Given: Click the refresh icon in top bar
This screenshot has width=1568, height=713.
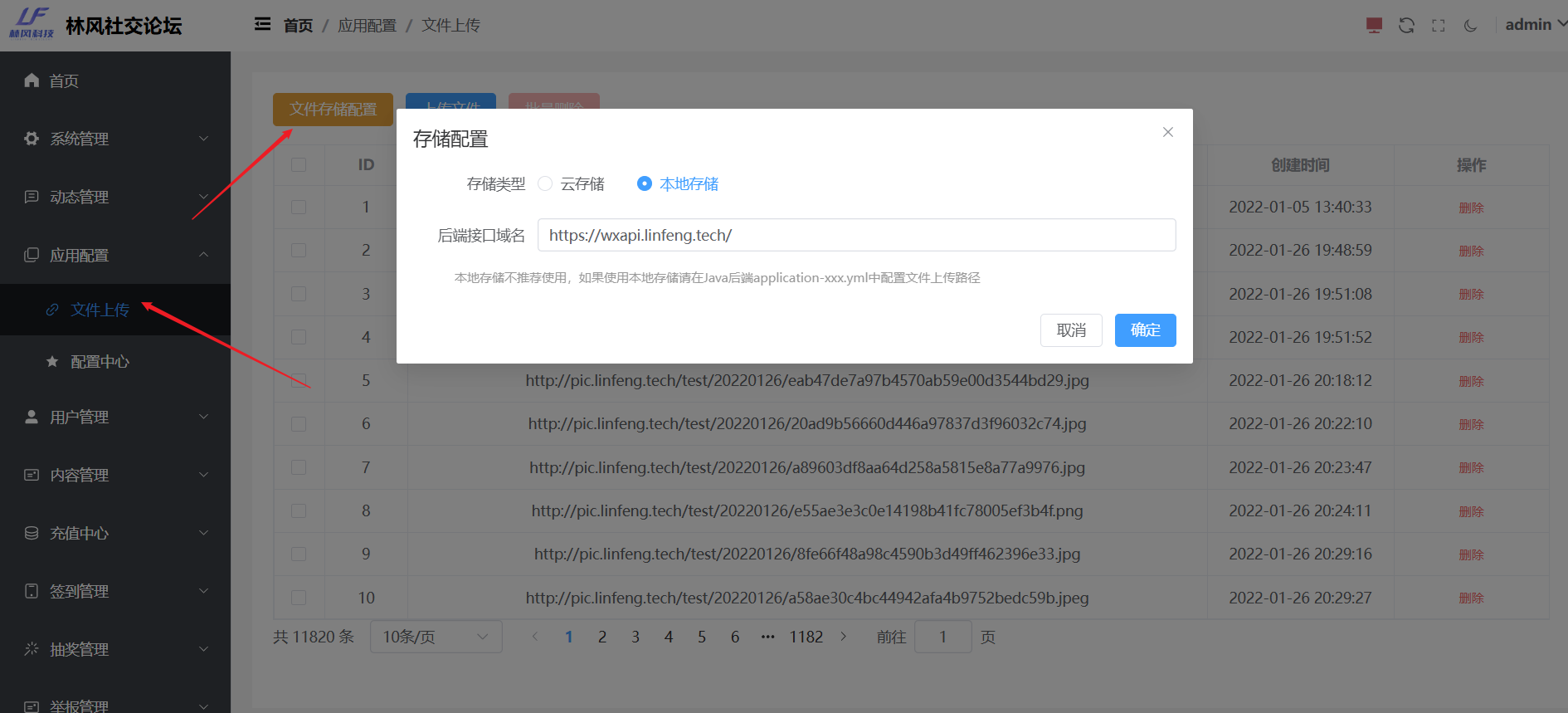Looking at the screenshot, I should tap(1406, 25).
